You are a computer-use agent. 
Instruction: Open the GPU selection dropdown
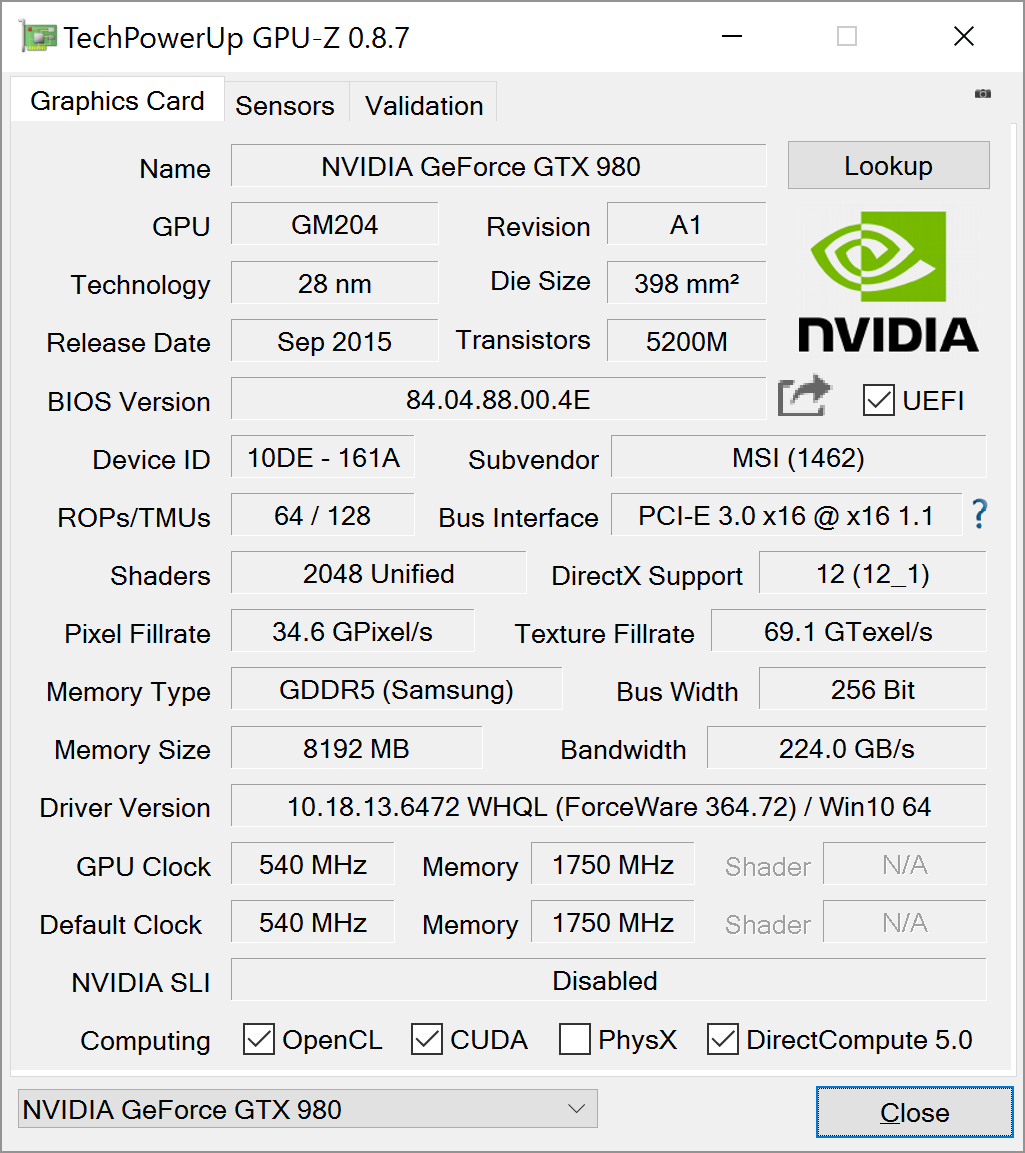308,1109
